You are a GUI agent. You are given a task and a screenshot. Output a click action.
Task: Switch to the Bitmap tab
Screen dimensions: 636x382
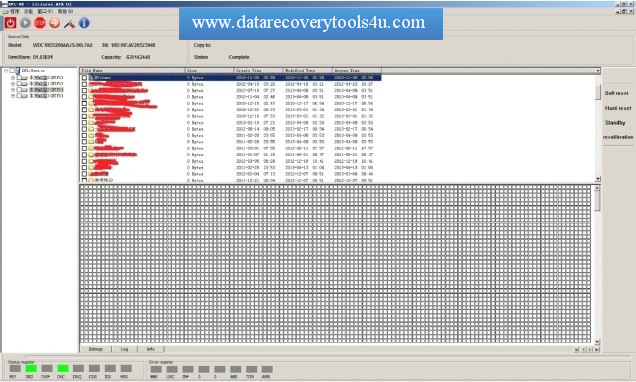(x=95, y=349)
